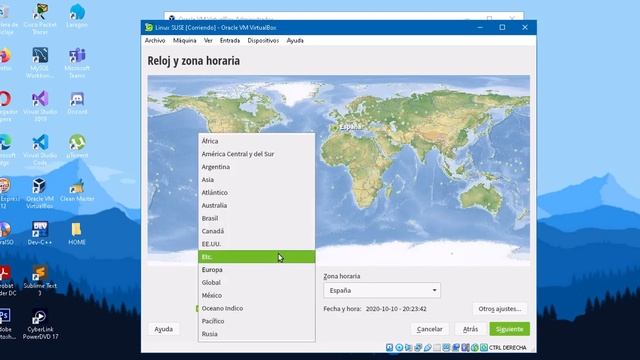The width and height of the screenshot is (640, 360).
Task: Open the Archivo menu
Action: click(155, 40)
